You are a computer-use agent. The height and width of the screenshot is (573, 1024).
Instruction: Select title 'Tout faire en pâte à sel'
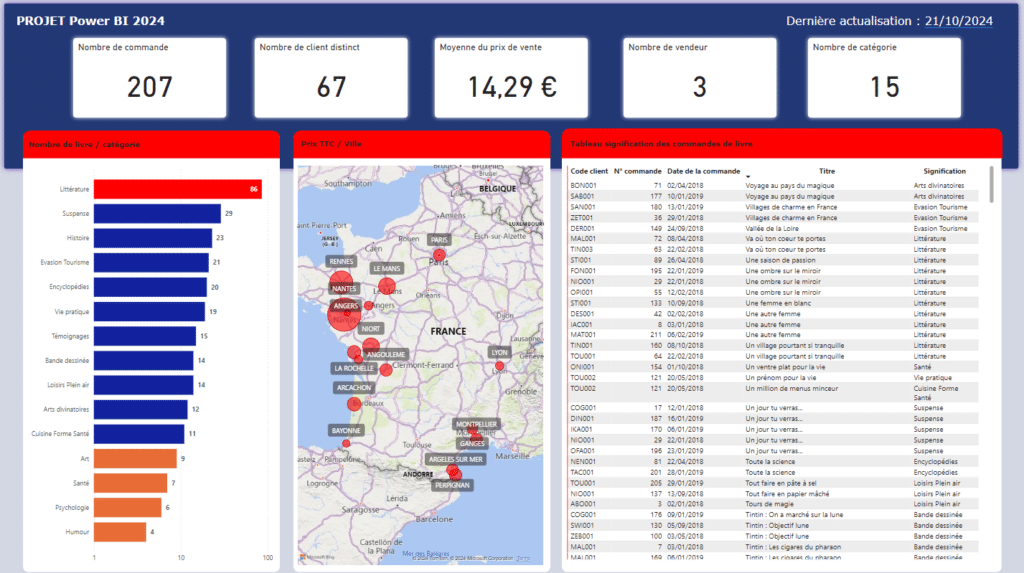tap(781, 483)
